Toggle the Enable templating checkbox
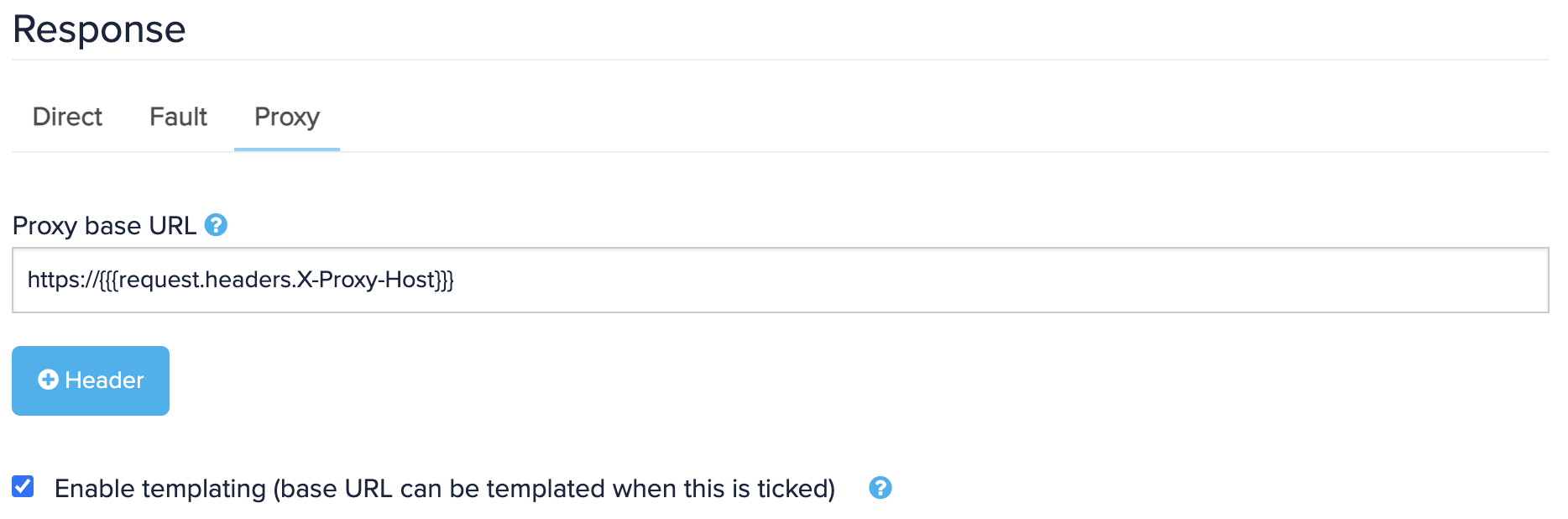1568x519 pixels. [23, 486]
